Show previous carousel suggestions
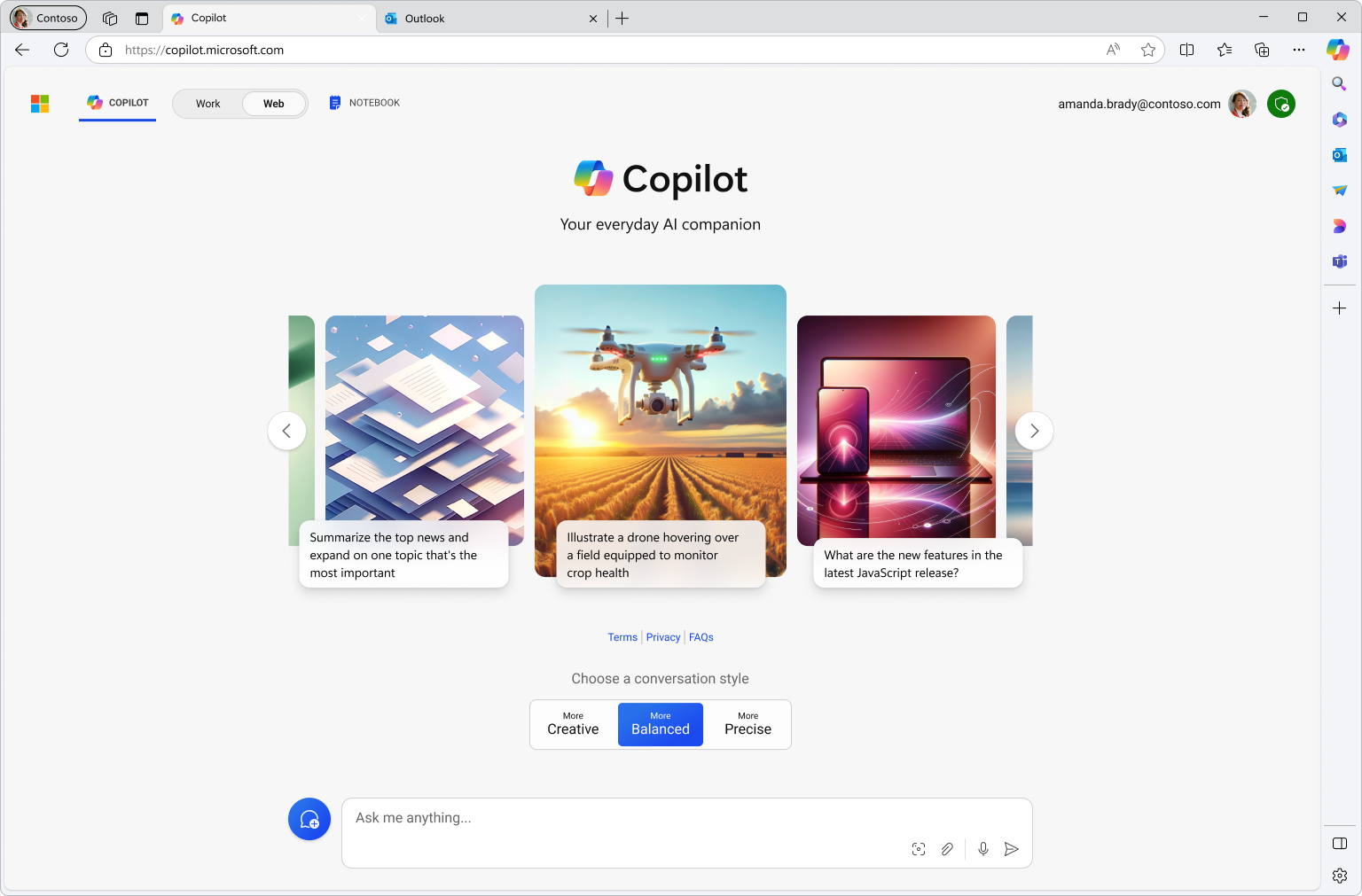 point(286,431)
